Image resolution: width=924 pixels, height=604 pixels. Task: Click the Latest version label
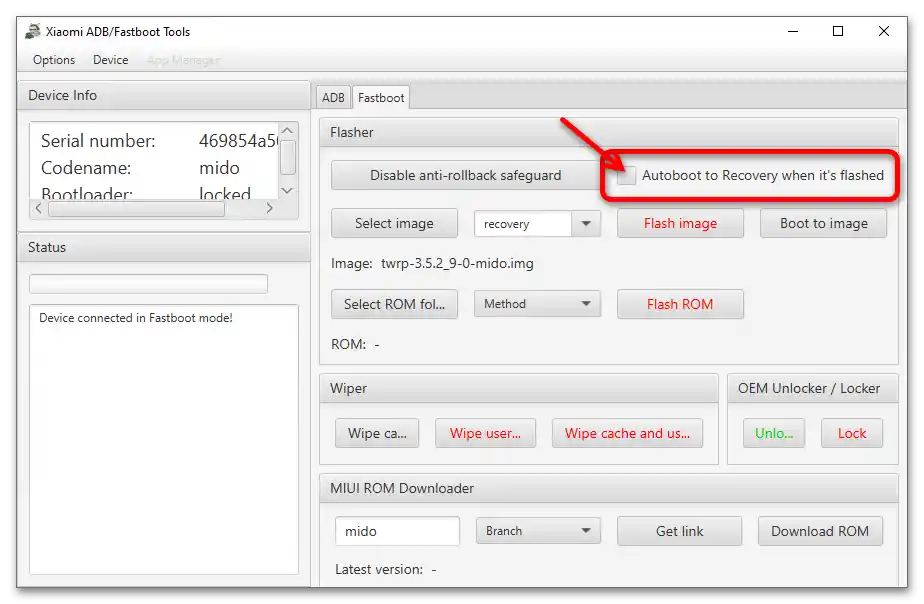click(379, 569)
